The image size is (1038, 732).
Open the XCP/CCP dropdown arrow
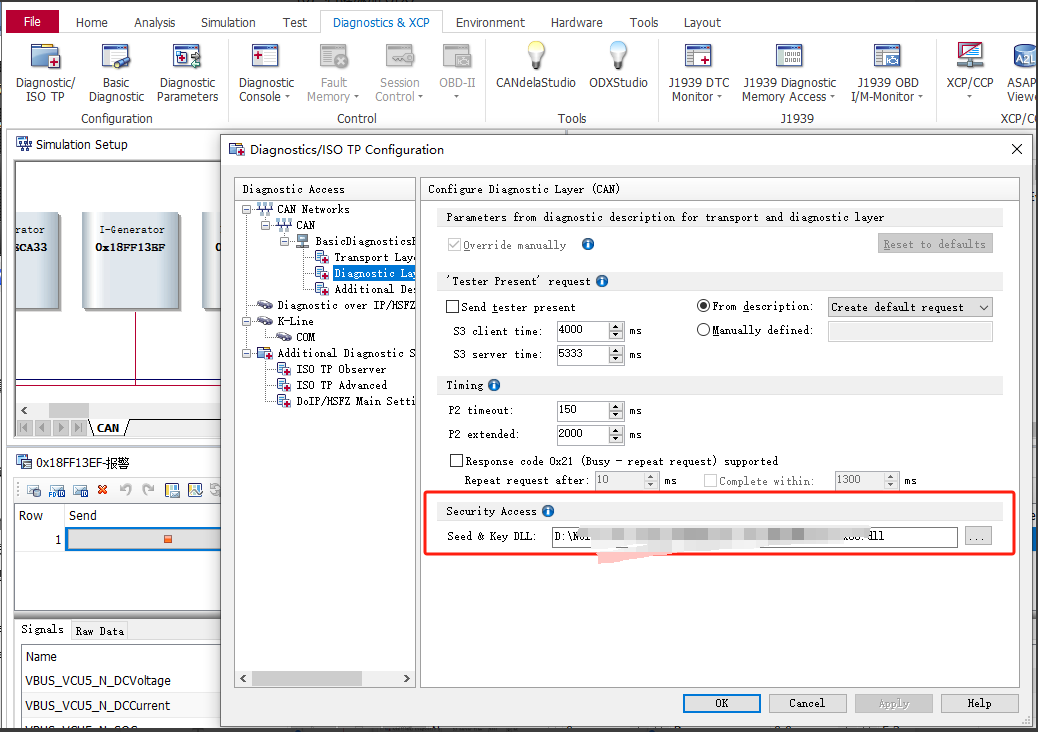970,97
